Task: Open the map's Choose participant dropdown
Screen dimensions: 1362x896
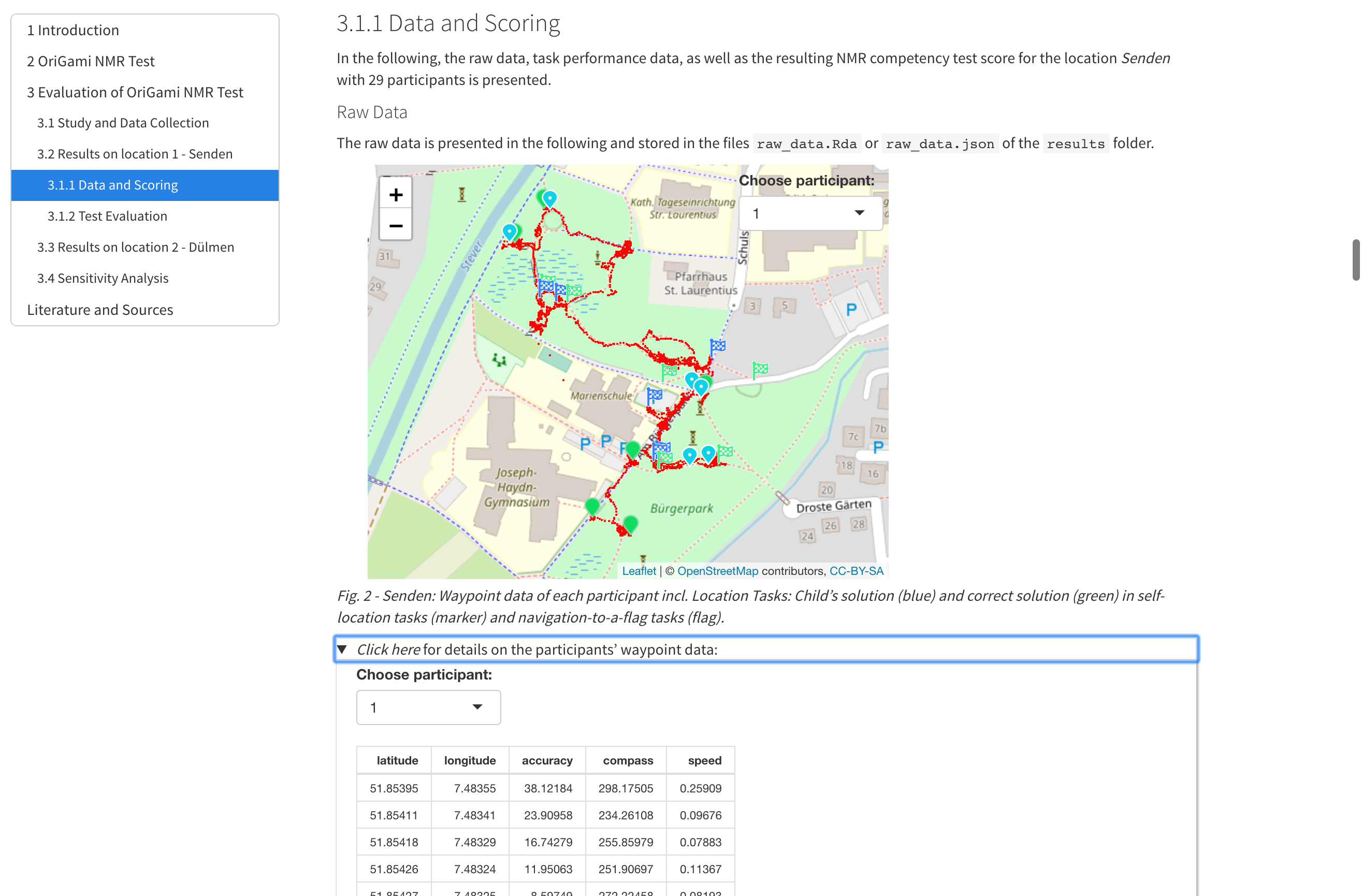Action: click(810, 213)
